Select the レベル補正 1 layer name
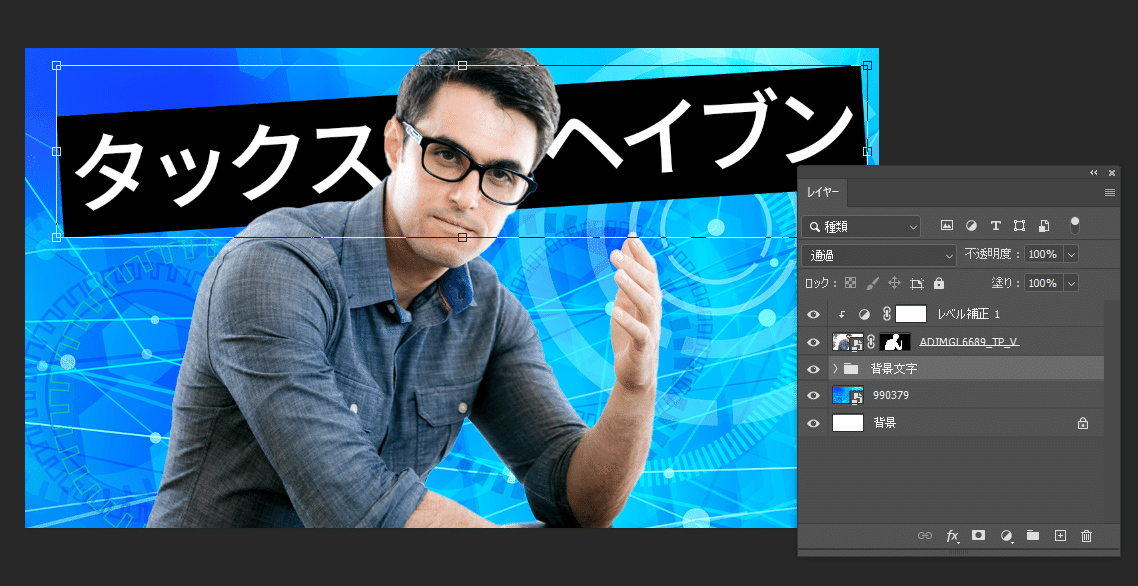This screenshot has width=1138, height=586. click(969, 314)
